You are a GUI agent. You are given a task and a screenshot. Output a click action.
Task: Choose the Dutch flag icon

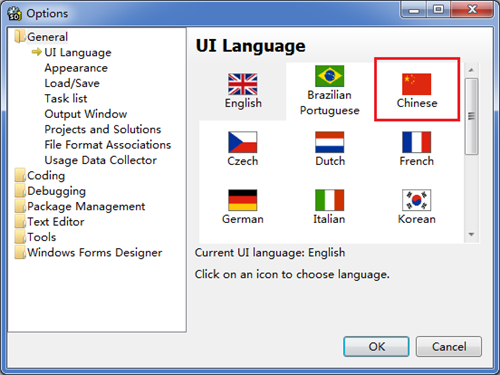coord(329,142)
